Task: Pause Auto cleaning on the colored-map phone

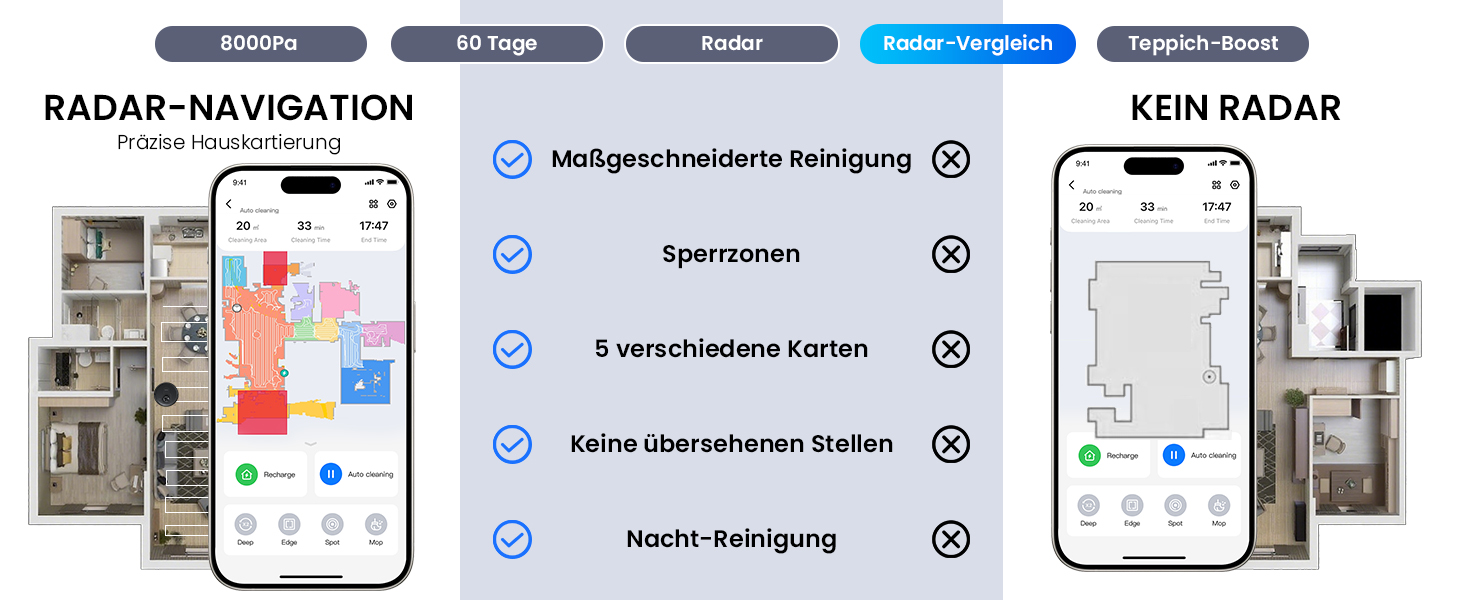Action: click(331, 474)
